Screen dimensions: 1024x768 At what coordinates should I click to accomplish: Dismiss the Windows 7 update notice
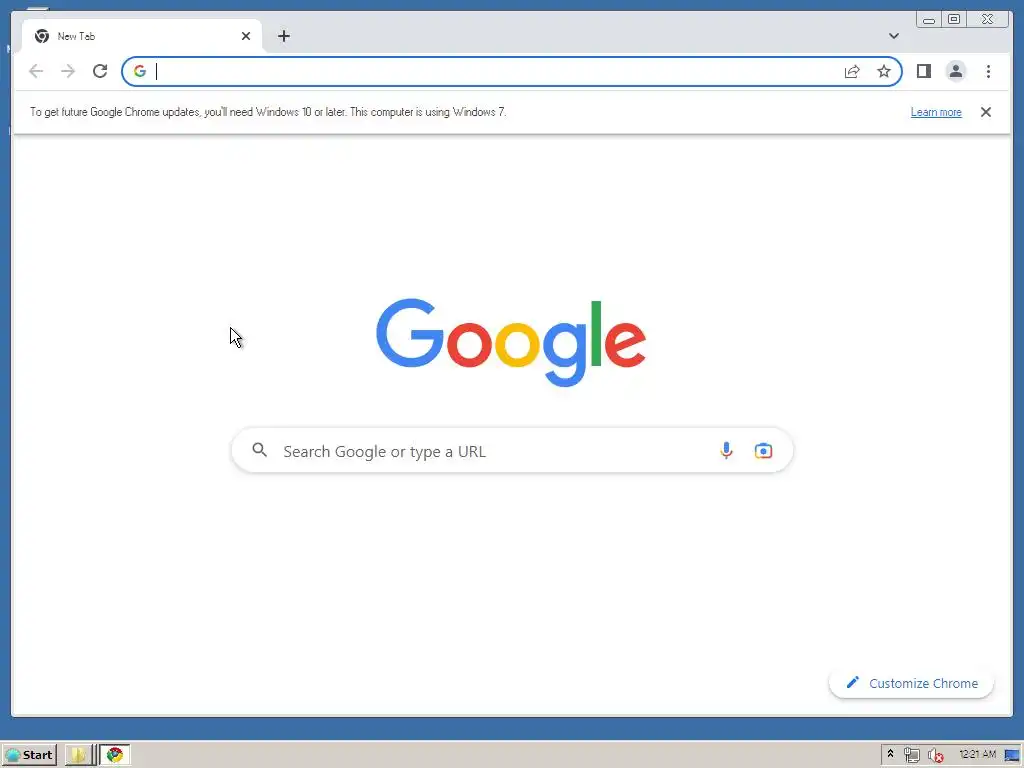[x=985, y=112]
